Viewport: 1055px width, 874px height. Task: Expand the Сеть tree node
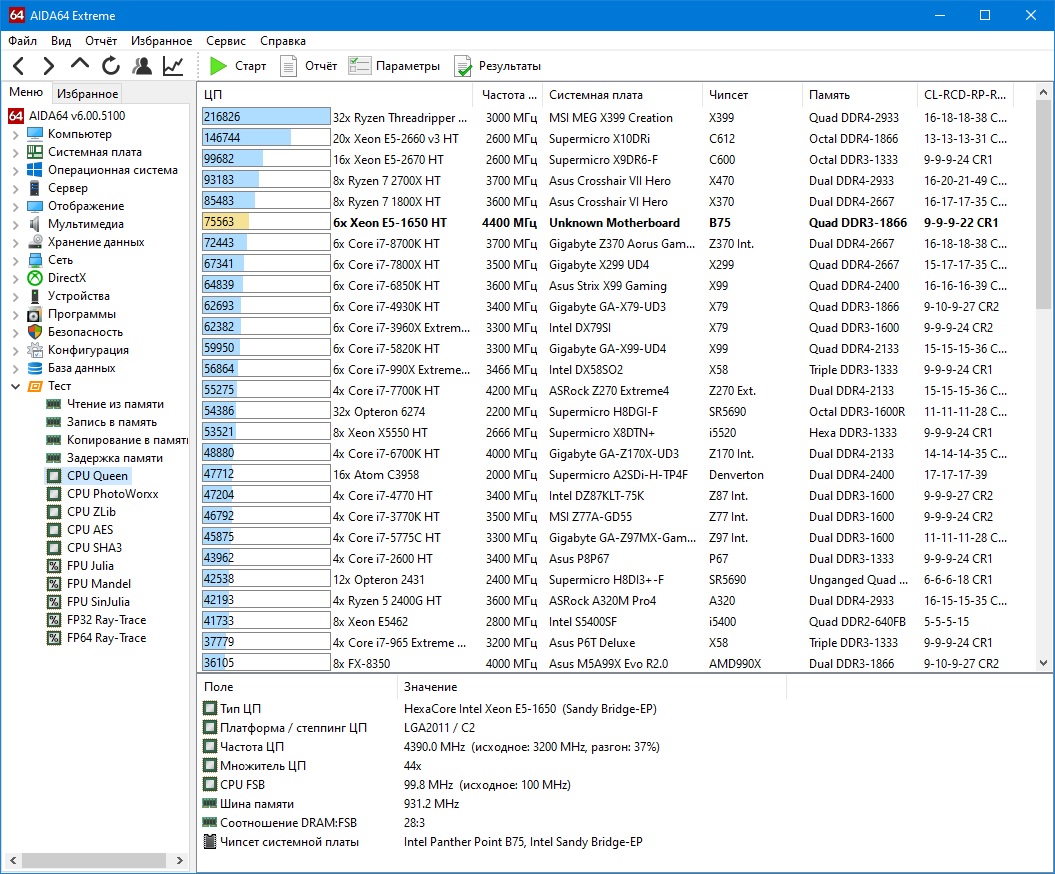click(15, 260)
